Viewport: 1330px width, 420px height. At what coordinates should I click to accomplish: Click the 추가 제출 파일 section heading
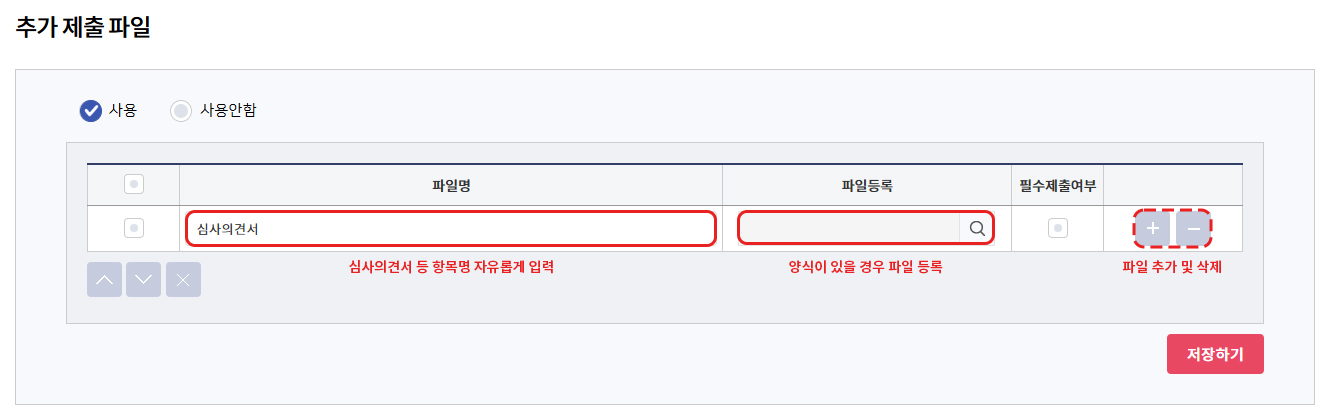(x=83, y=27)
